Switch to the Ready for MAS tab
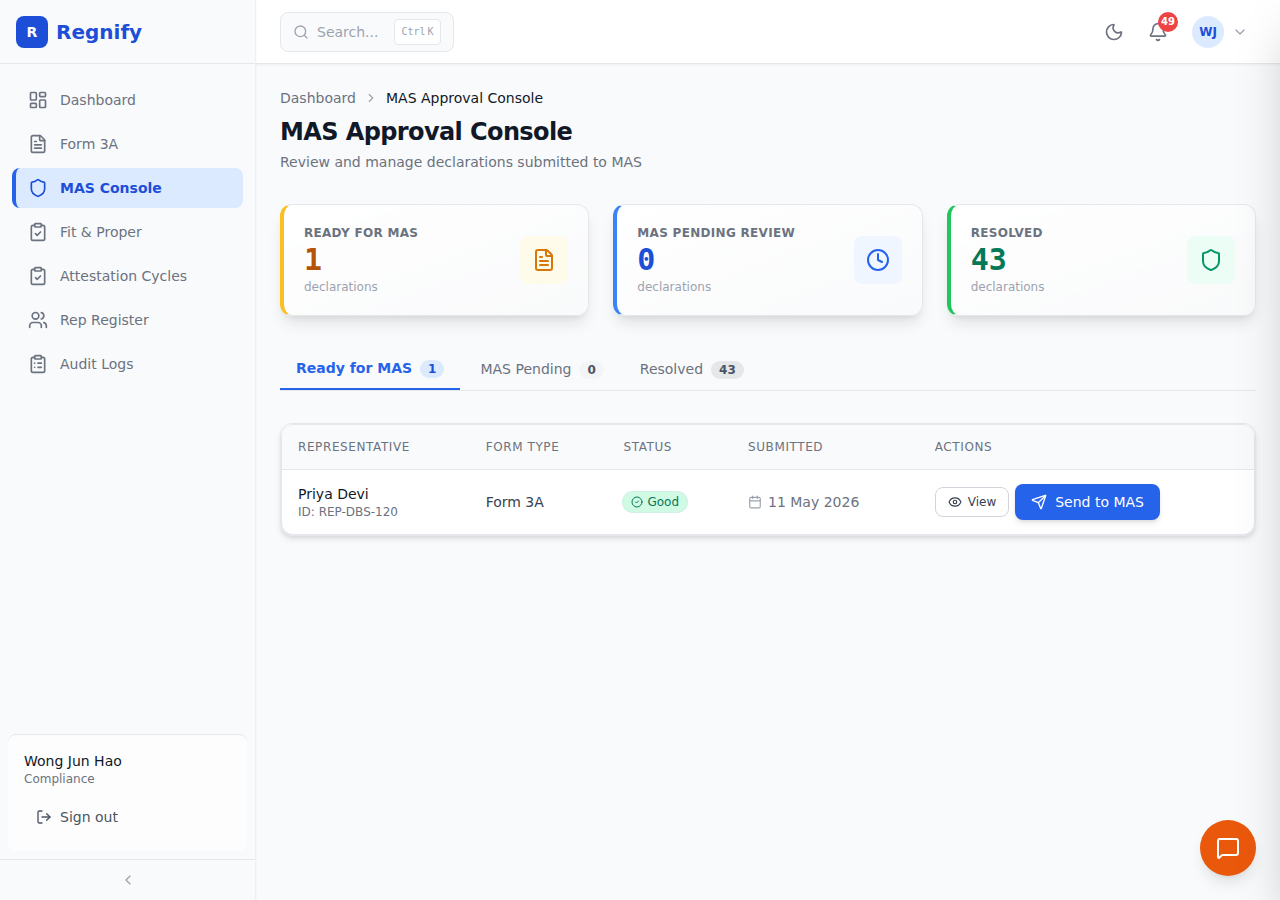This screenshot has width=1280, height=900. (x=370, y=369)
